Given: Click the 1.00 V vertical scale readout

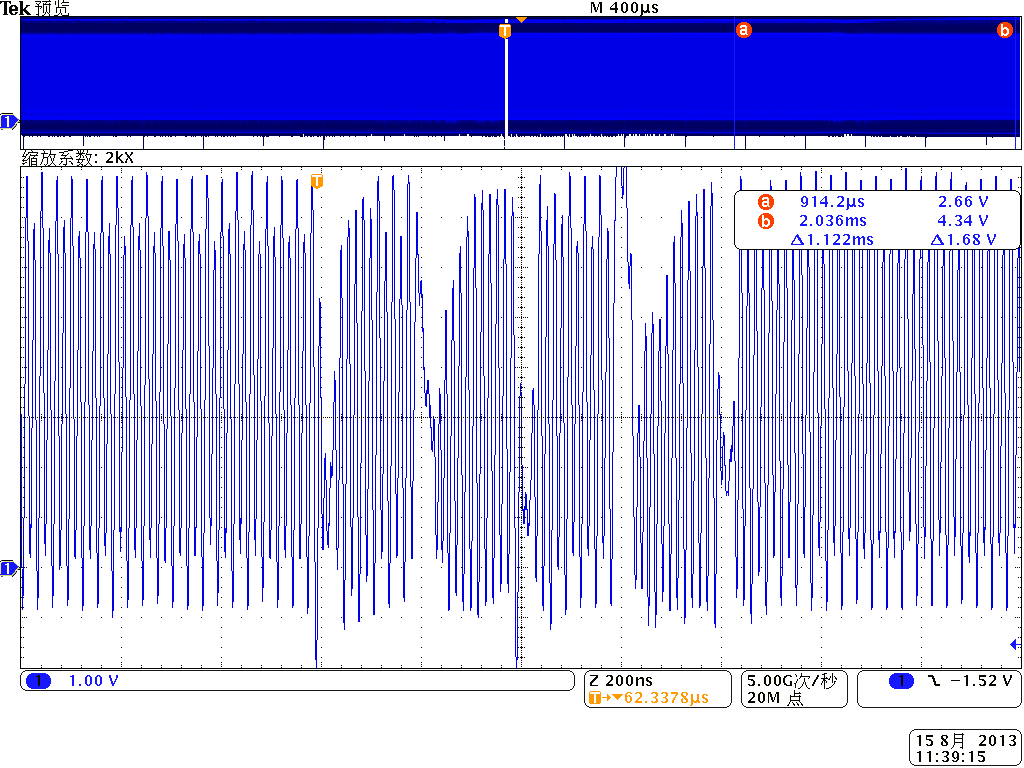Looking at the screenshot, I should 93,681.
